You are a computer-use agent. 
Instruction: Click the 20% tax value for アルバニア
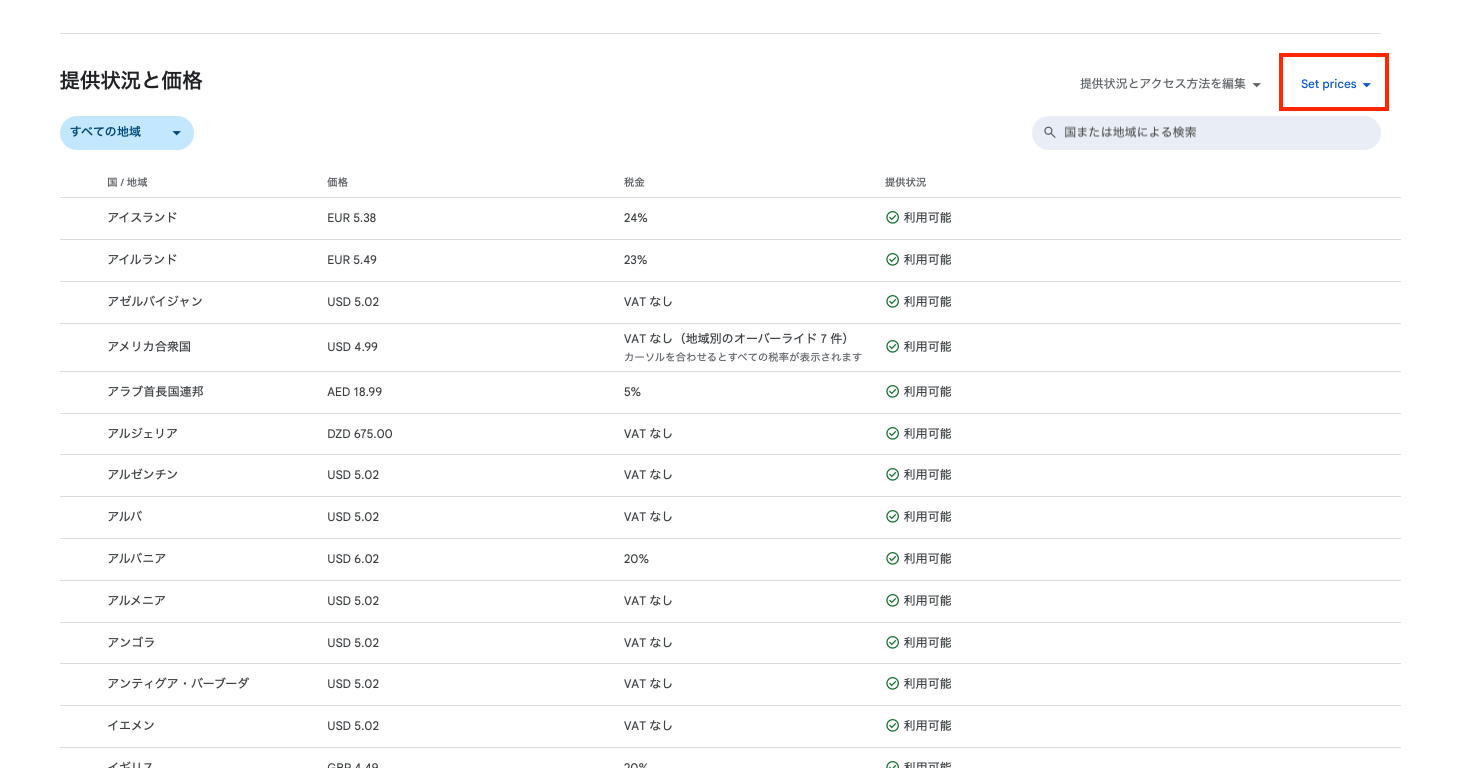(636, 559)
